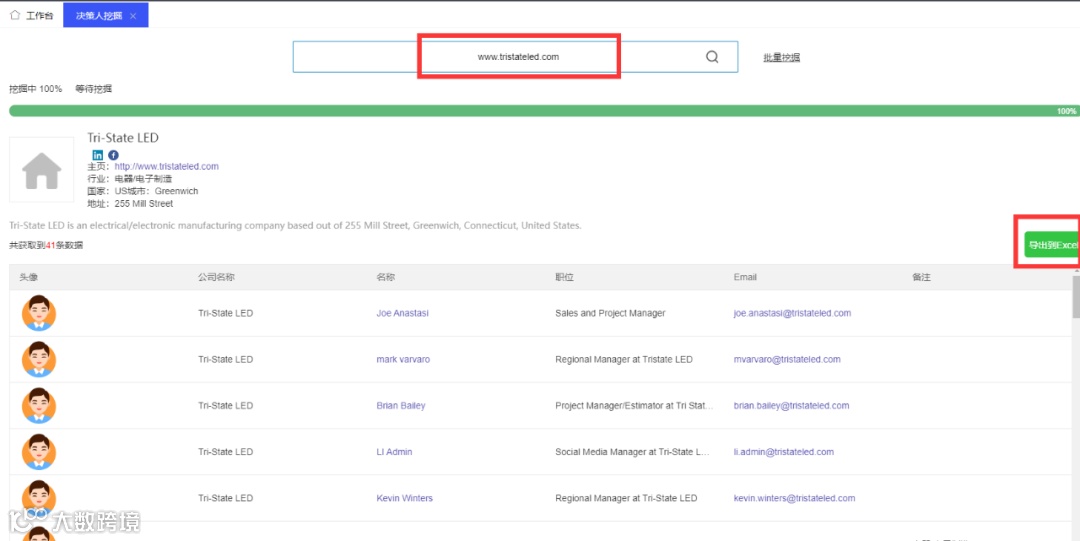Select the Project Manager/Estimator position cell
The height and width of the screenshot is (541, 1080).
point(634,405)
